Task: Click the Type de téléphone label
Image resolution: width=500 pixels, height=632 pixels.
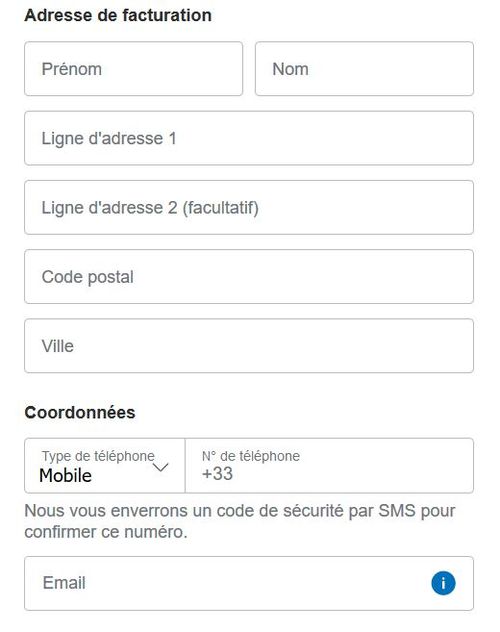Action: coord(98,456)
